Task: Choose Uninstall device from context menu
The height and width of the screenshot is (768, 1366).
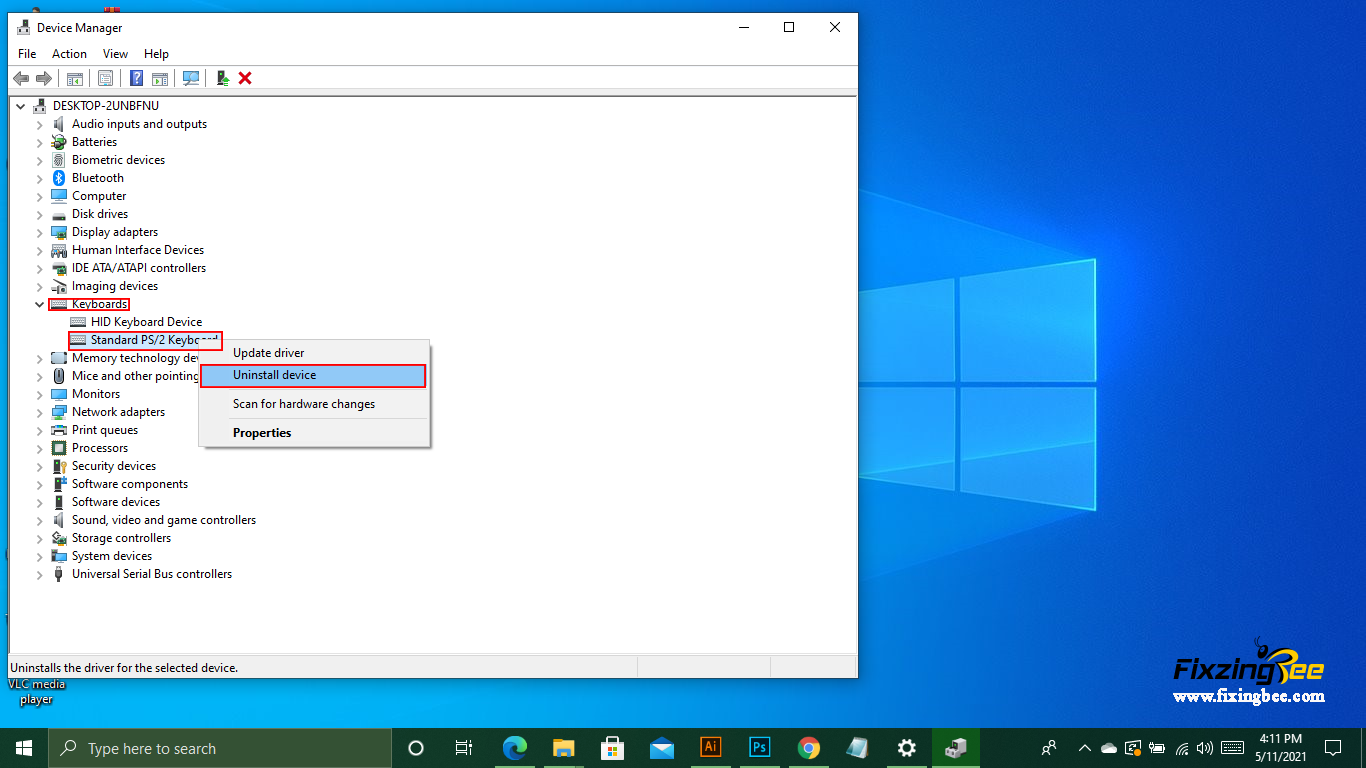Action: click(x=313, y=375)
